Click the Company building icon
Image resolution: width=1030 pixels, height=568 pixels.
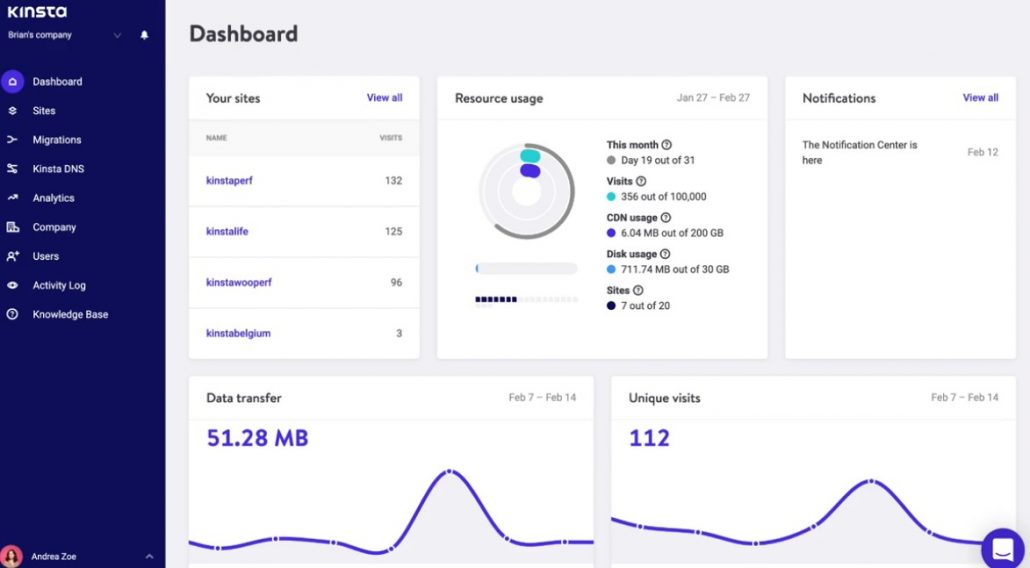(12, 227)
